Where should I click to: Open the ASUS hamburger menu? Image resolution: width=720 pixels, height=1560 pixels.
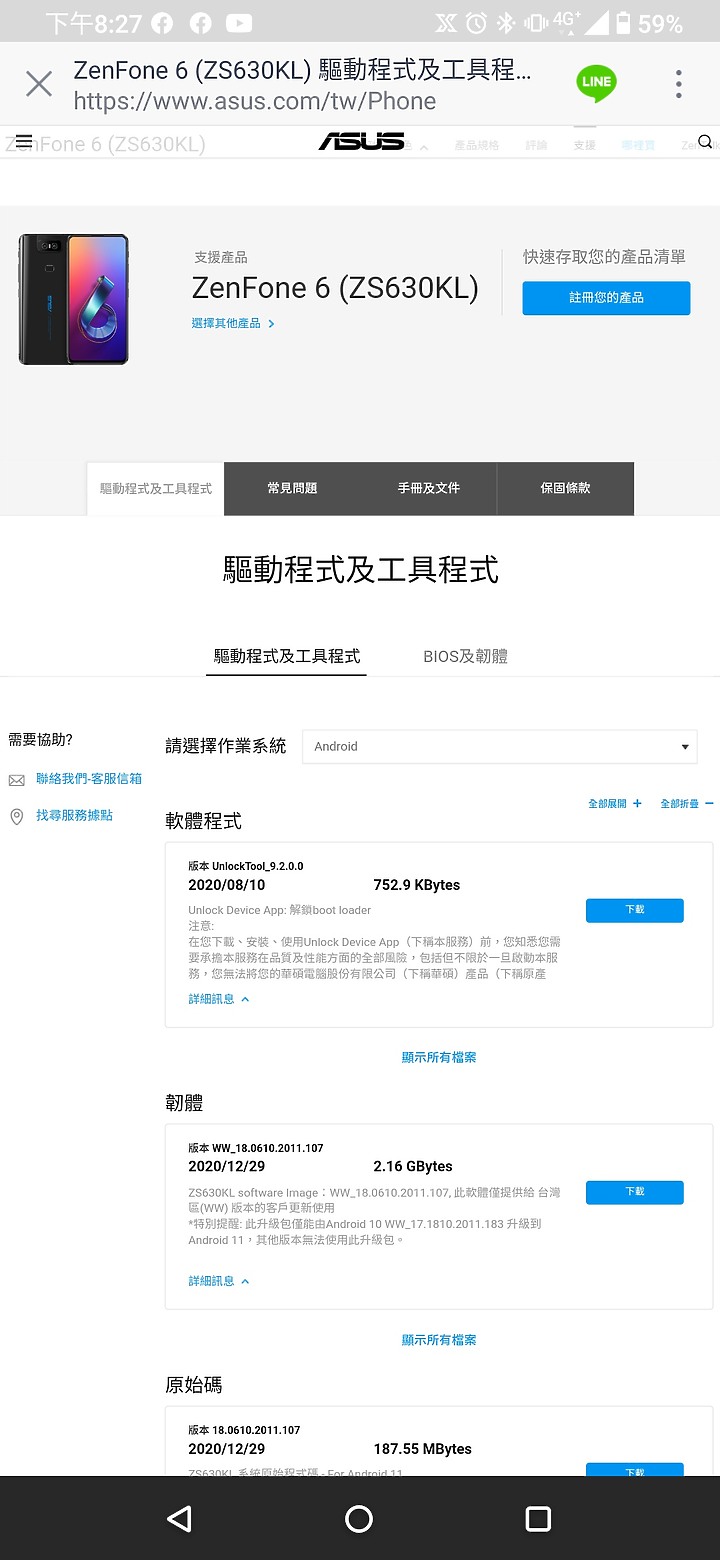coord(24,141)
